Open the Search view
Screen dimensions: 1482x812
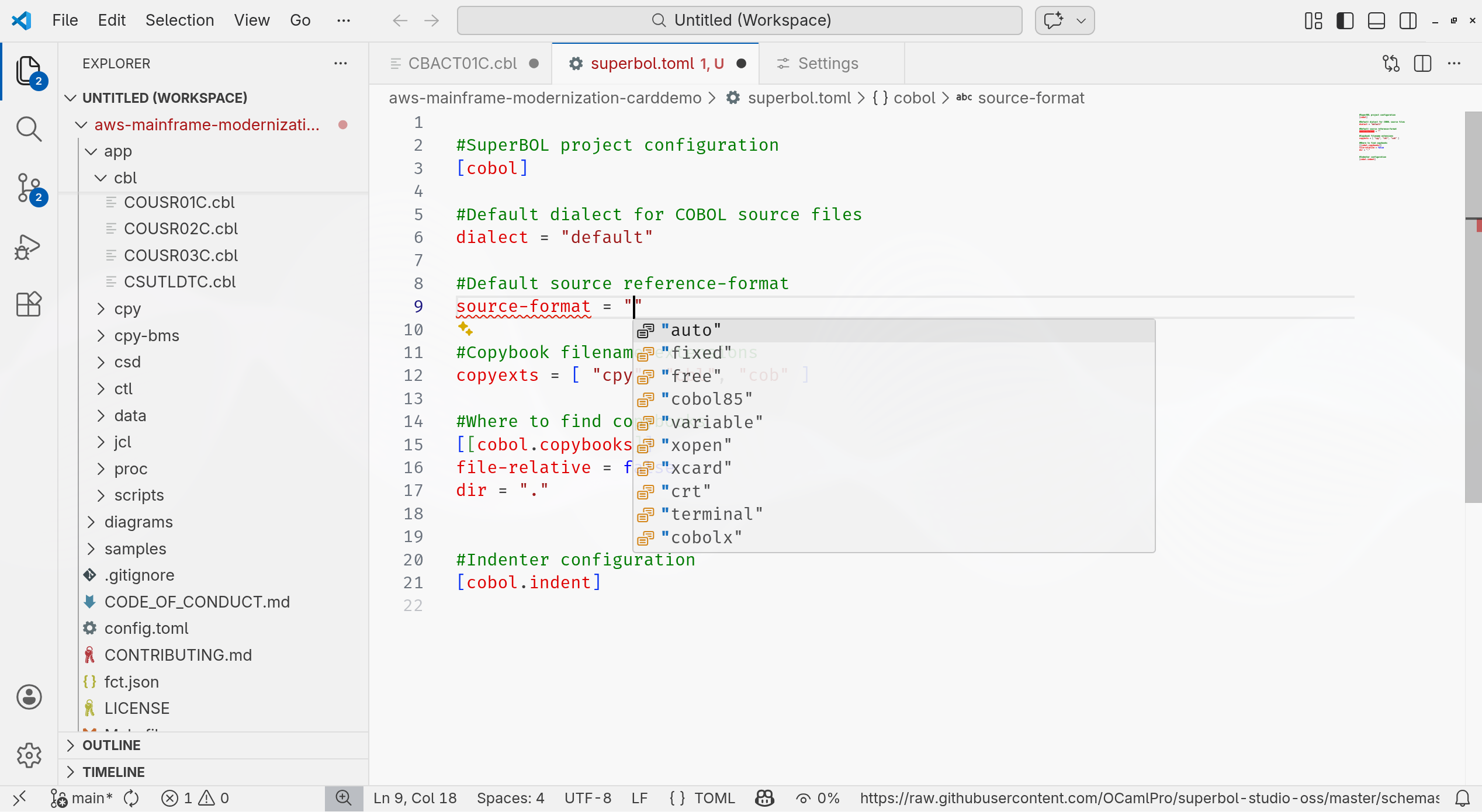[x=29, y=129]
